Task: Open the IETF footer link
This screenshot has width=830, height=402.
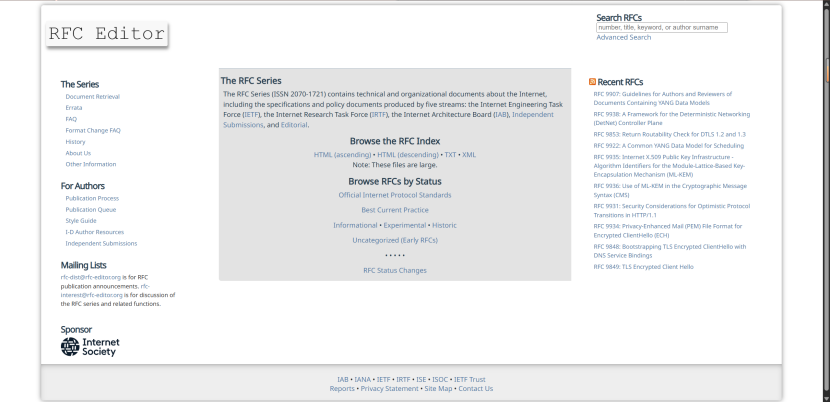Action: (383, 379)
